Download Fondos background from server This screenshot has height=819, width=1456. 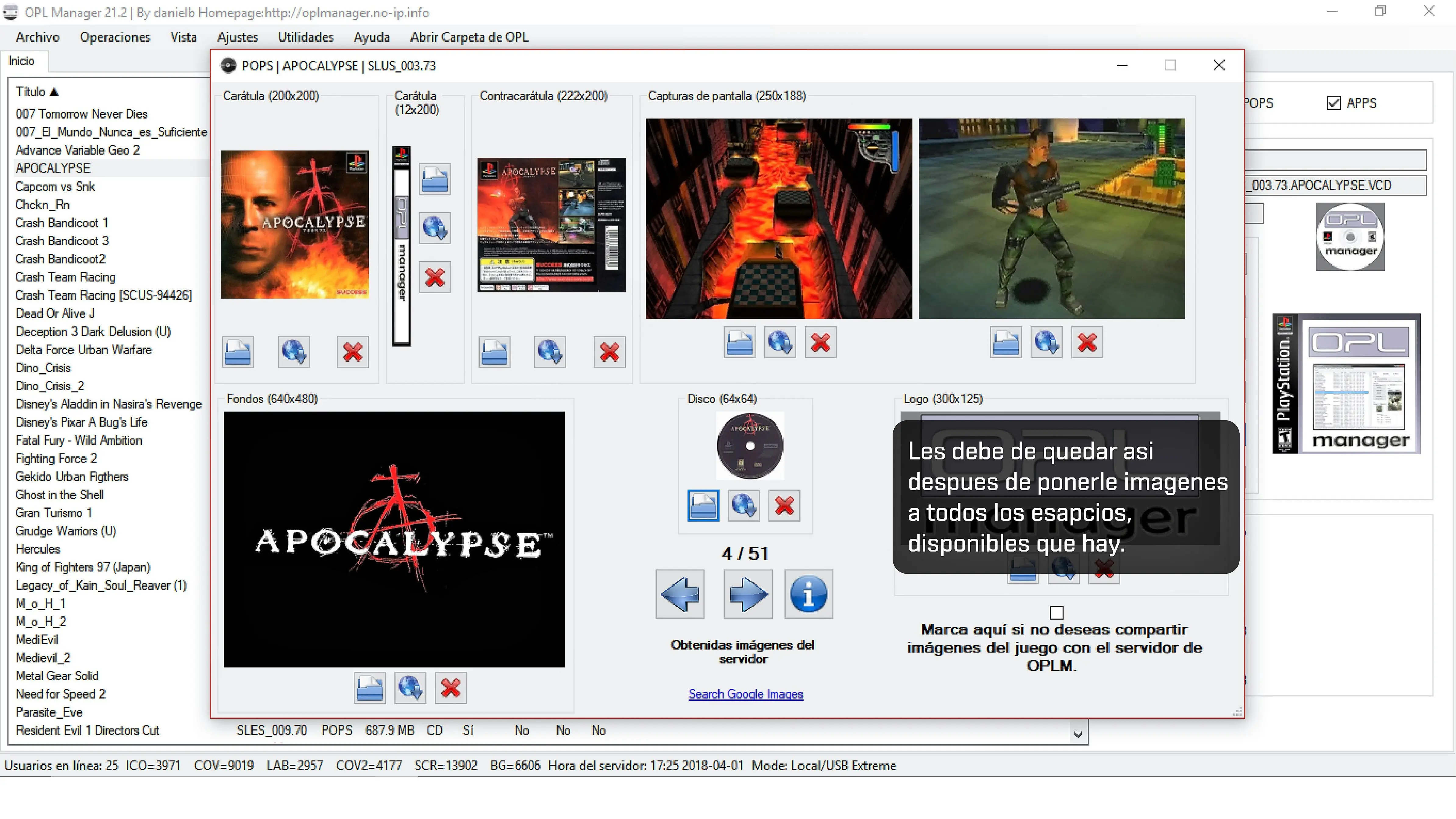410,688
